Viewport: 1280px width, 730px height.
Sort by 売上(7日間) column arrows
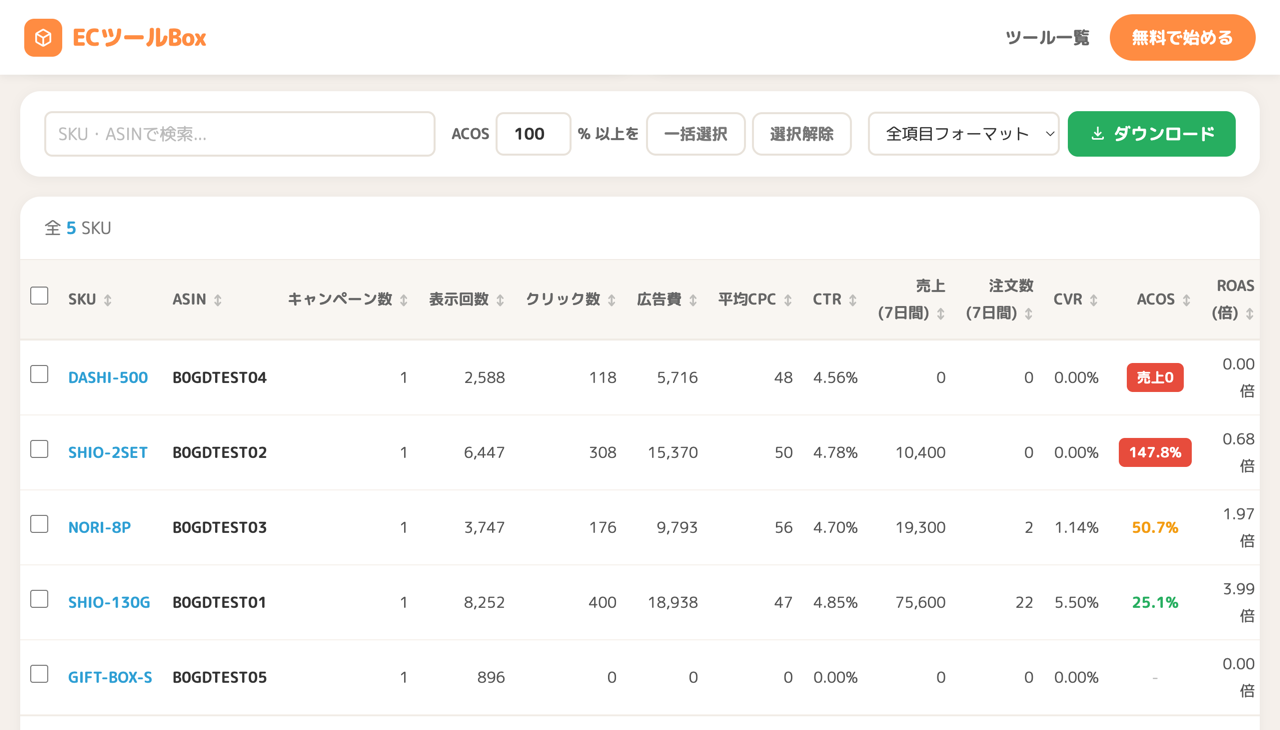(941, 314)
